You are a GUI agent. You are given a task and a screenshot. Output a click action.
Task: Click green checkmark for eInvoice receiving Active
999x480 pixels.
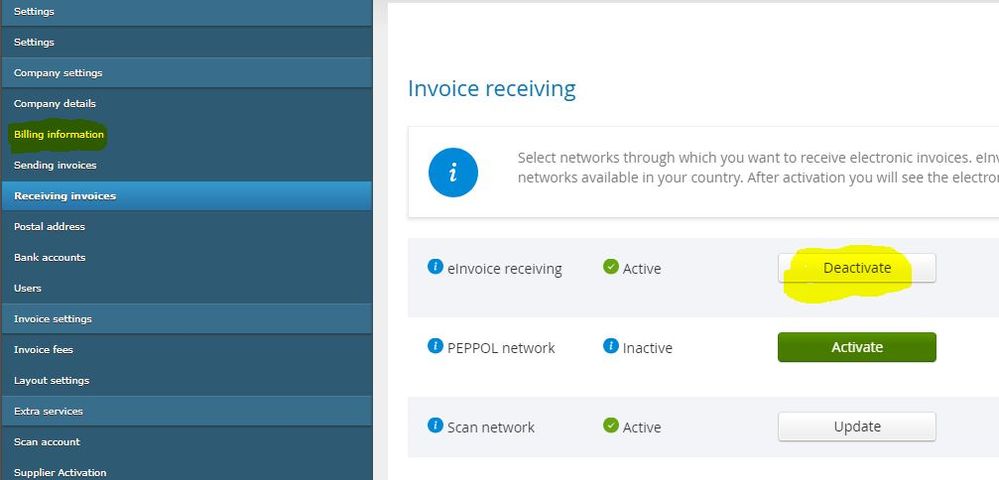coord(611,266)
